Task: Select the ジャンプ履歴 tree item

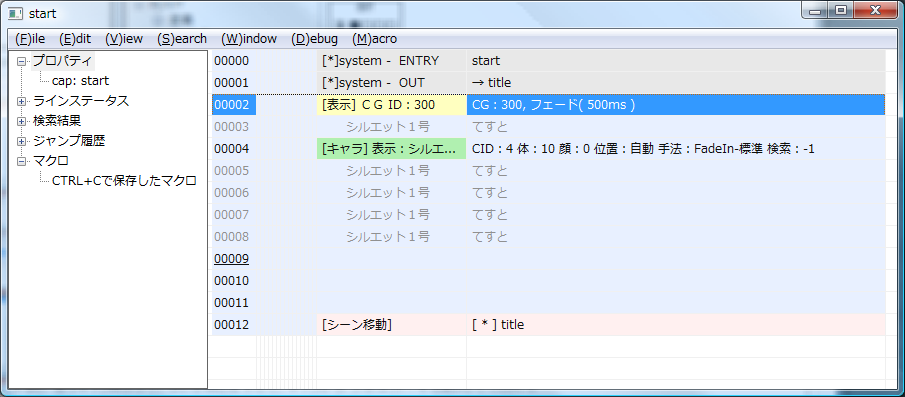Action: pyautogui.click(x=69, y=141)
